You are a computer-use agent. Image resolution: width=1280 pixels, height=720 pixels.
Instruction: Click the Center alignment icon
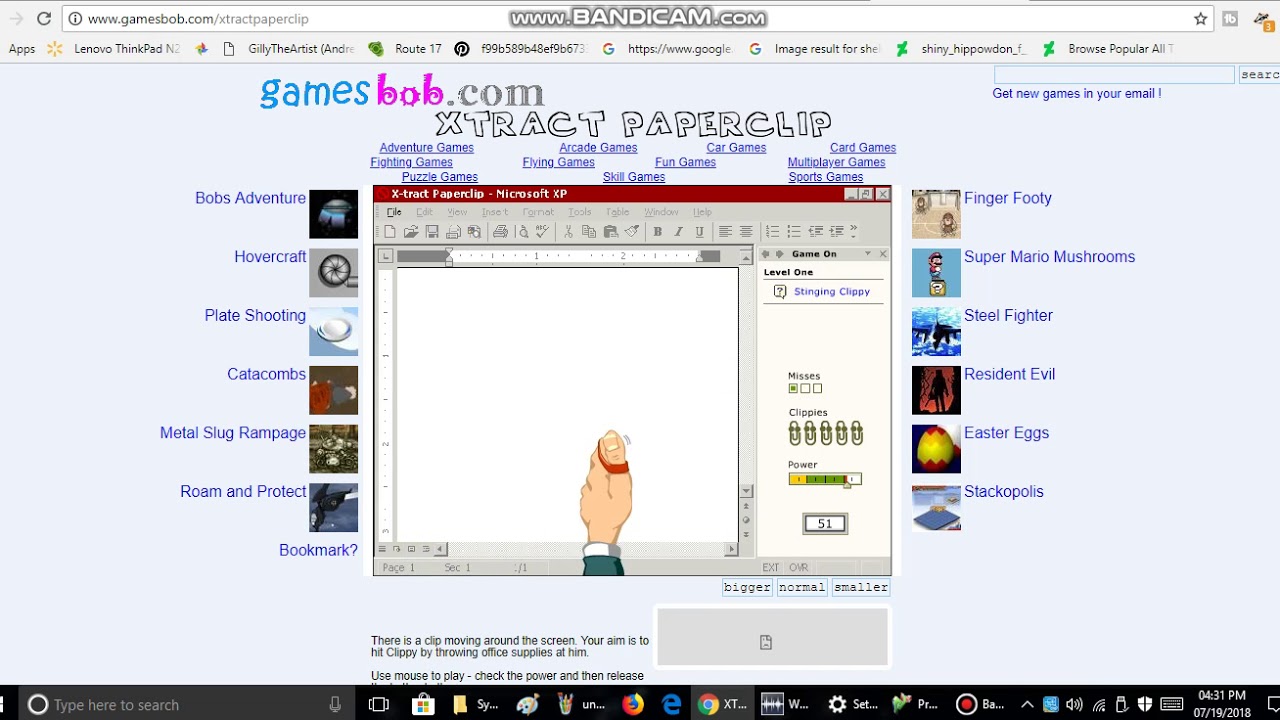coord(746,231)
